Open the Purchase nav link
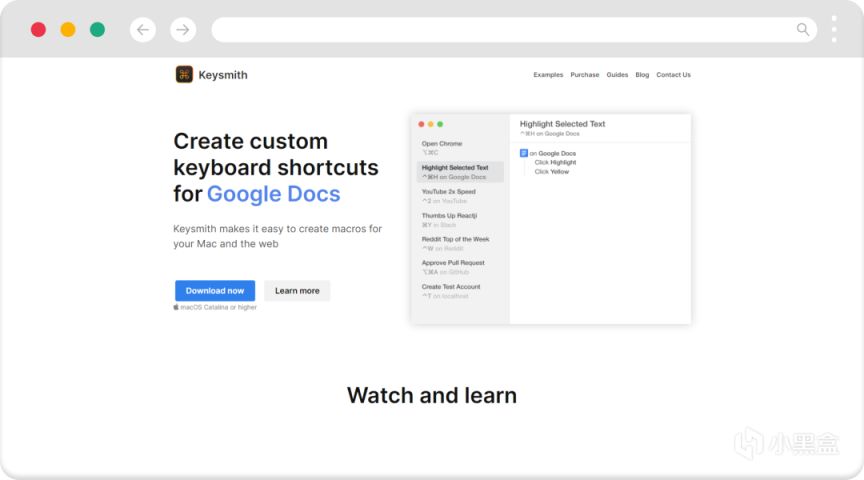Screen dimensions: 864x480 click(x=585, y=75)
